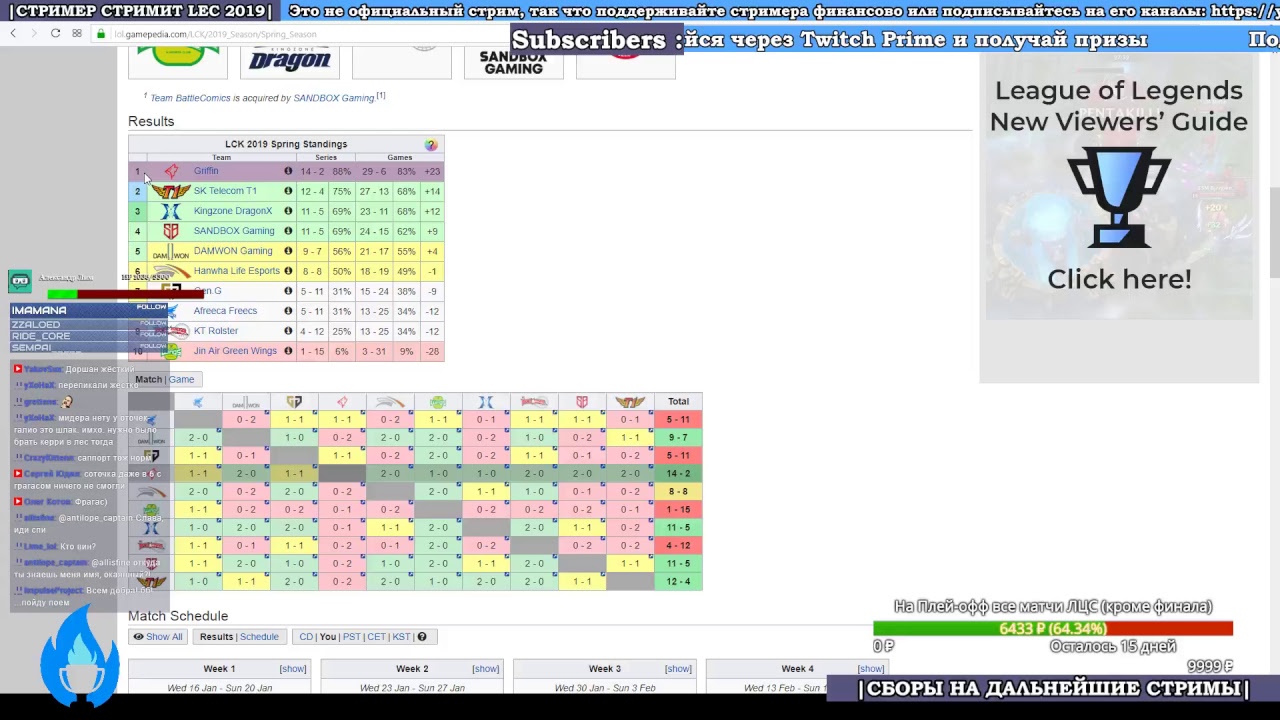Click the info icon next to SANDBOX Gaming
The width and height of the screenshot is (1280, 720).
click(288, 231)
